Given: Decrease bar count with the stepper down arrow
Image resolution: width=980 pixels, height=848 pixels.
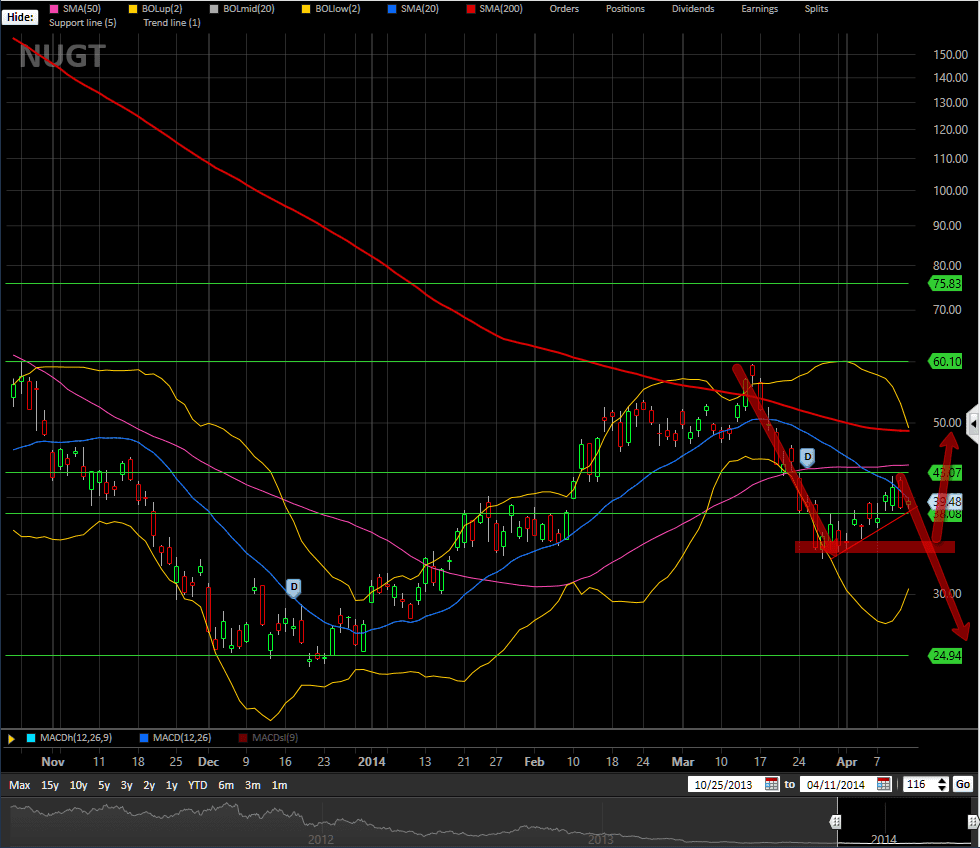Looking at the screenshot, I should pyautogui.click(x=942, y=788).
